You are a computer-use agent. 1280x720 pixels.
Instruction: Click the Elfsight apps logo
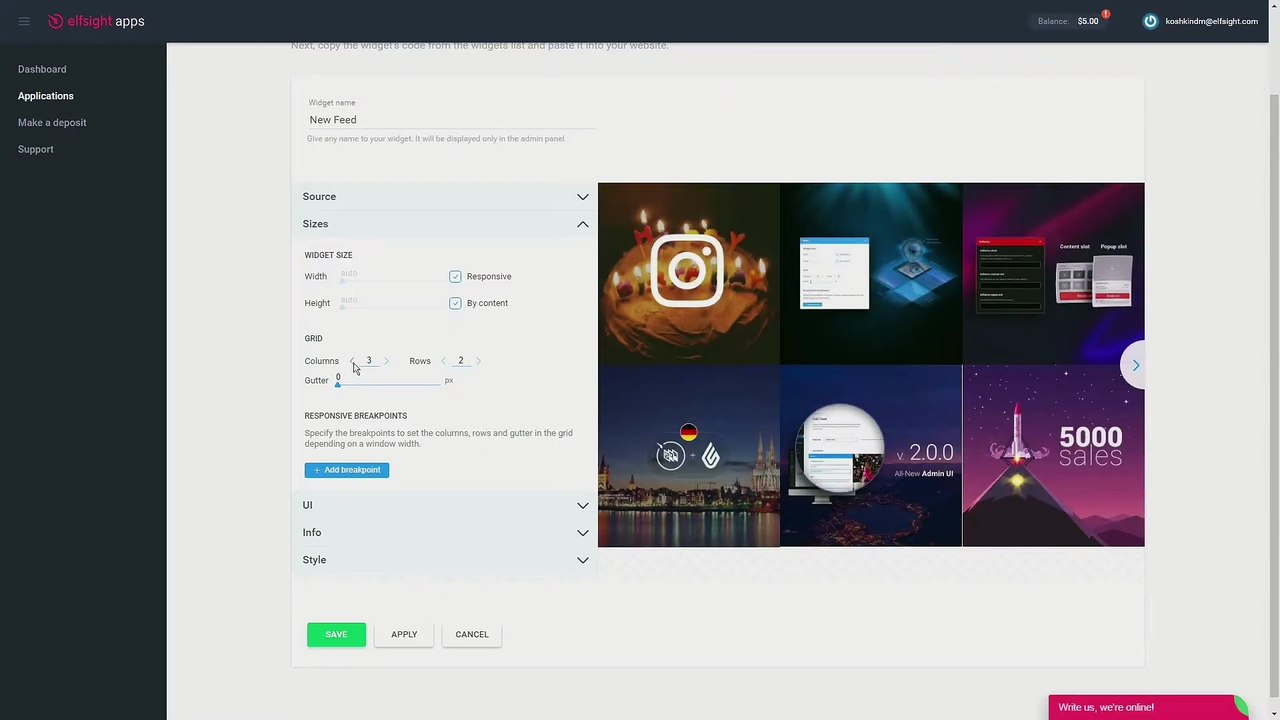(96, 21)
